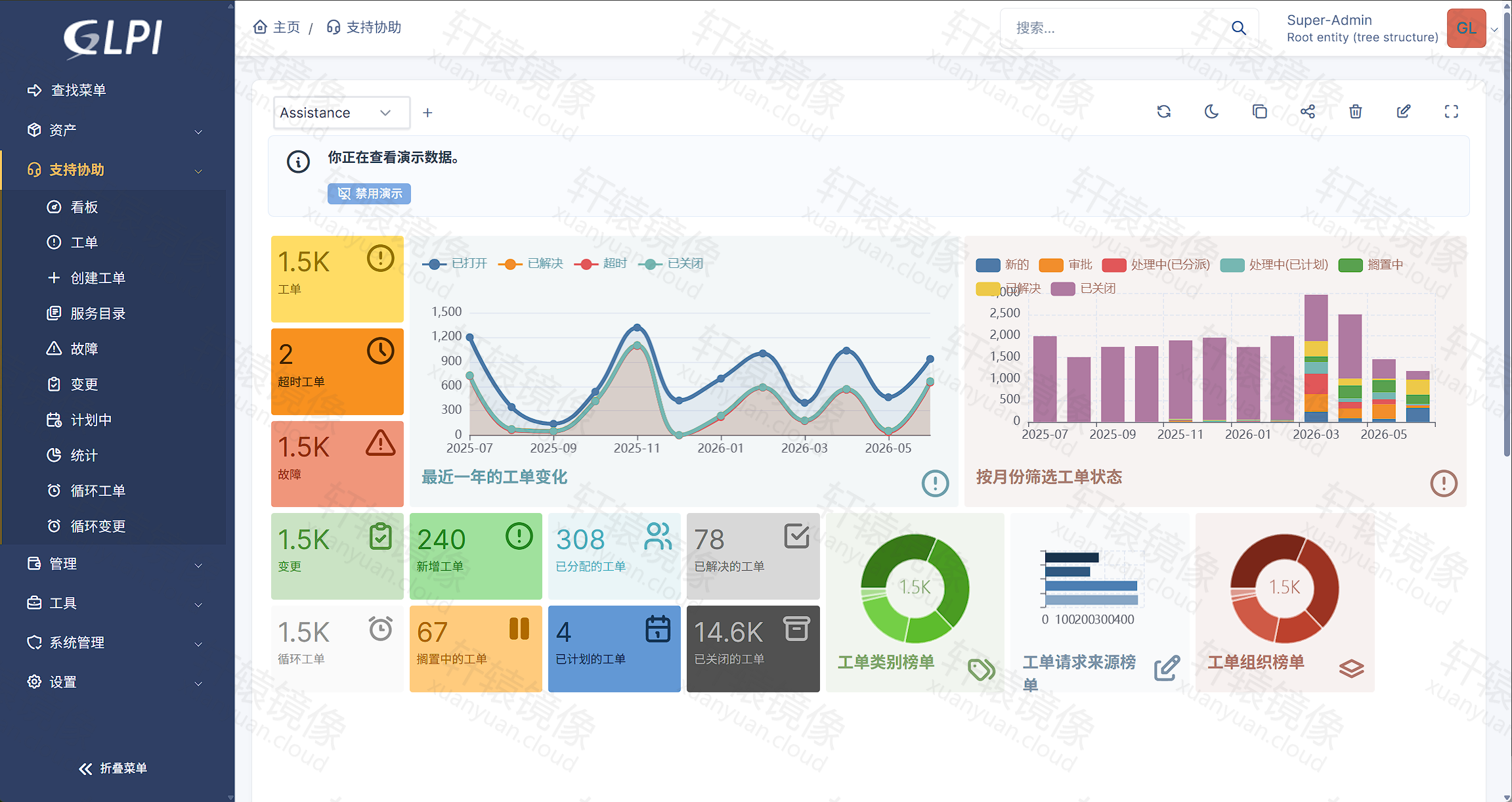Open the Assistance dashboard dropdown

(x=341, y=113)
